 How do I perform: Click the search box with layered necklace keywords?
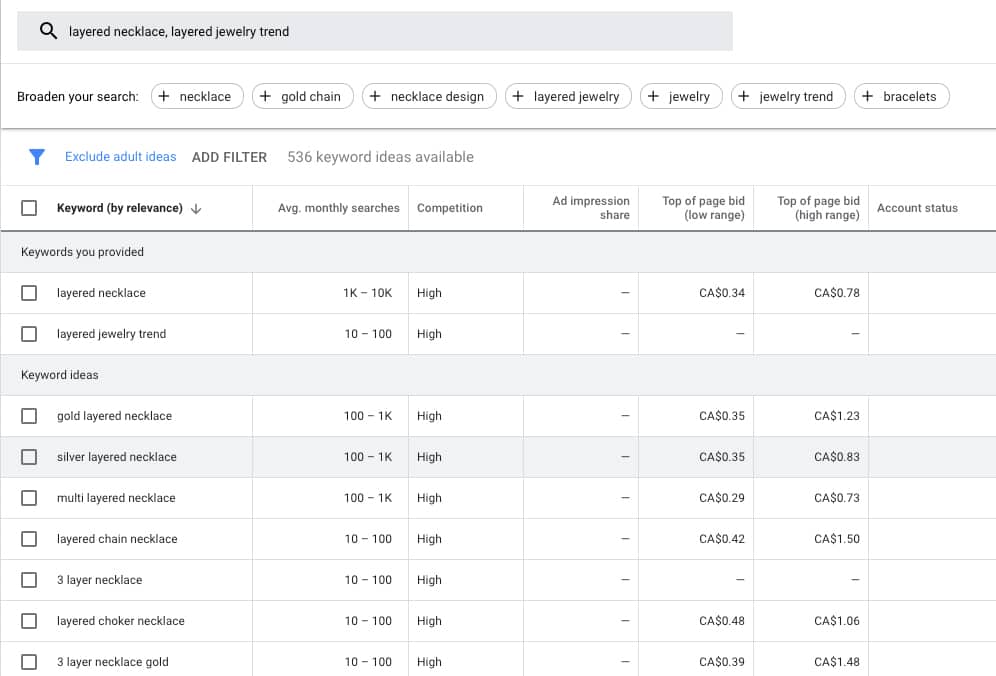click(x=375, y=31)
